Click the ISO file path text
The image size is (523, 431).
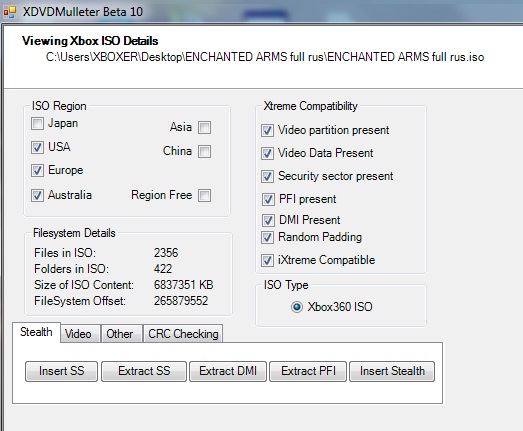[265, 57]
